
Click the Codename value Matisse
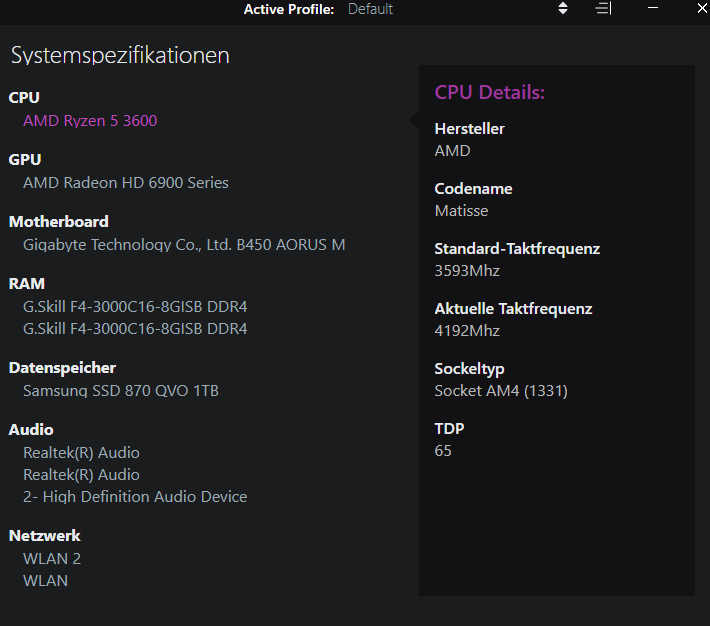(461, 211)
